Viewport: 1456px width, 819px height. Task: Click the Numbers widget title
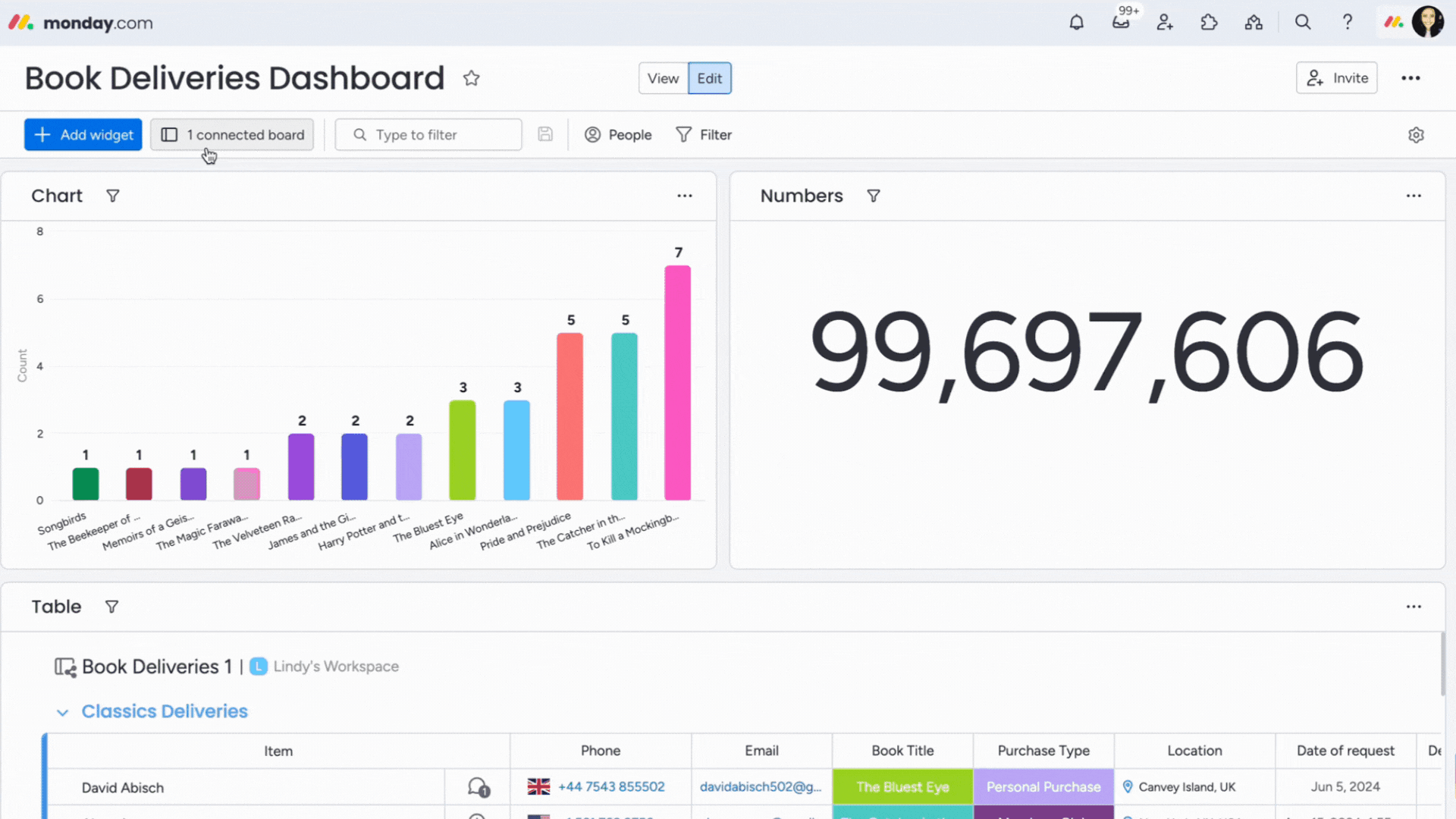point(802,196)
